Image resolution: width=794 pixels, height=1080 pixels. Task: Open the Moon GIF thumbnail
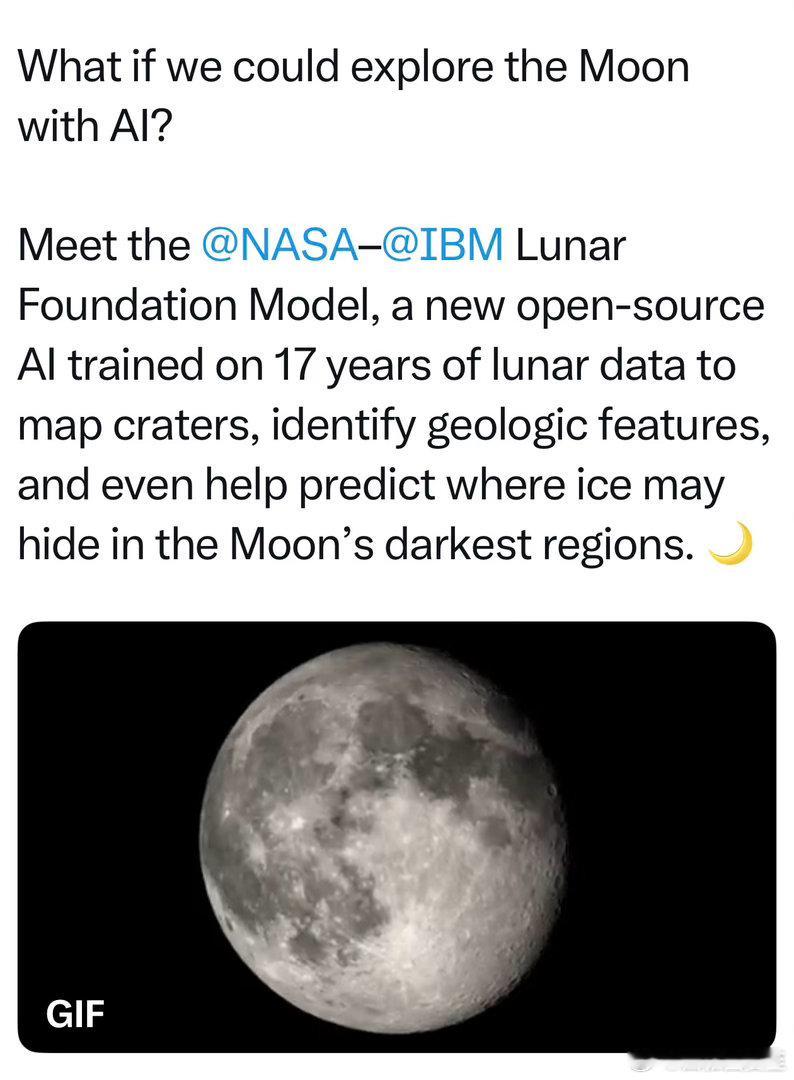(397, 837)
